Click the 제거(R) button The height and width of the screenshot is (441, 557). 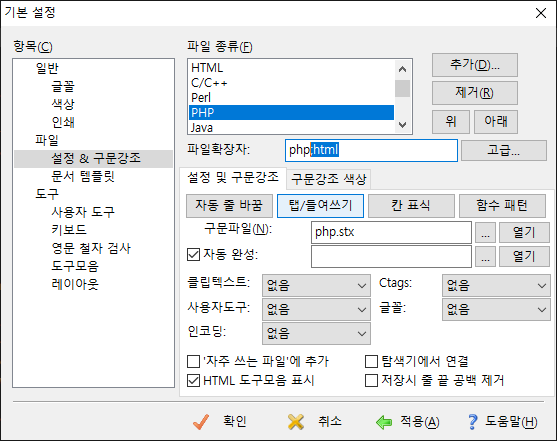click(475, 93)
